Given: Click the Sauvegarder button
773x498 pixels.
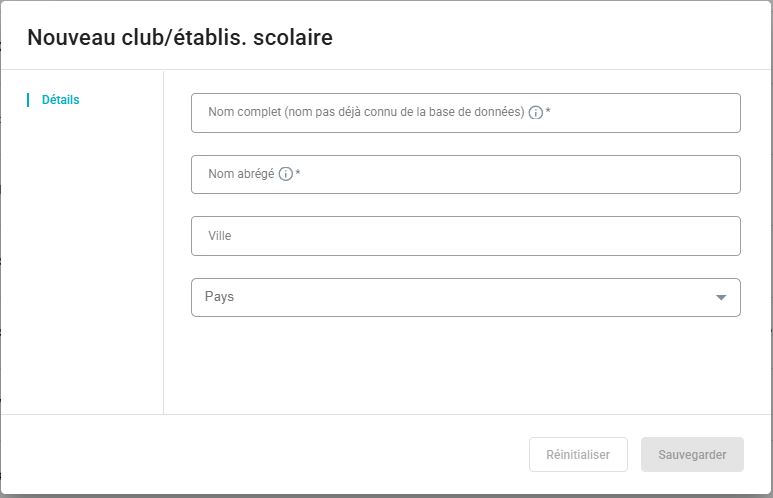Looking at the screenshot, I should point(692,455).
